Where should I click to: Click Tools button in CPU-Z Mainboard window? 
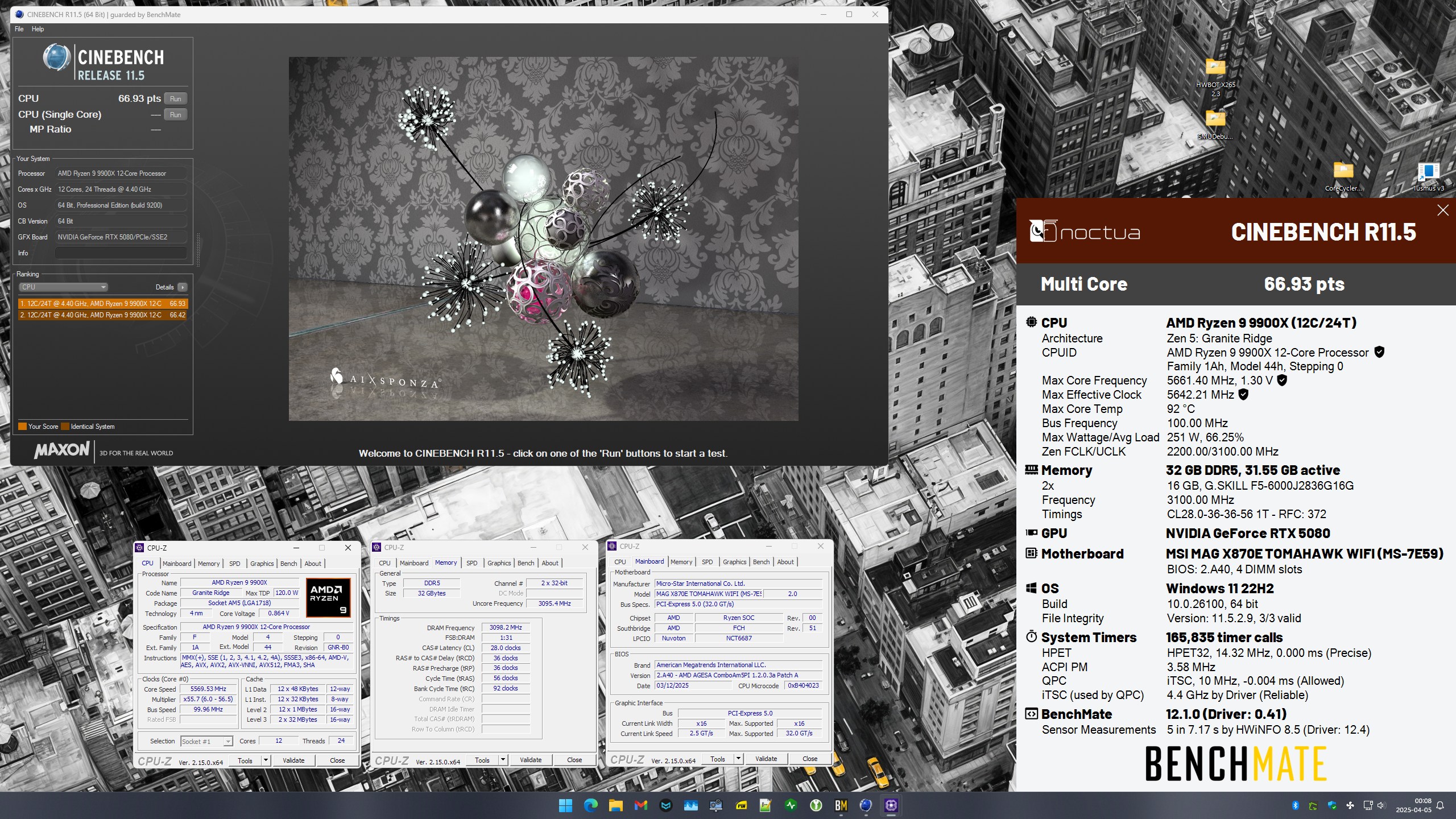click(x=718, y=759)
